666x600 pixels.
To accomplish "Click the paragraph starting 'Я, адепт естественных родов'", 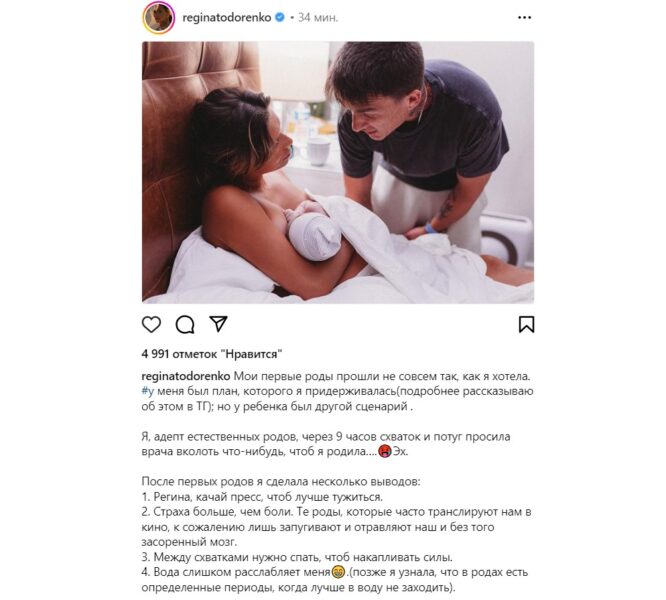I will 326,444.
